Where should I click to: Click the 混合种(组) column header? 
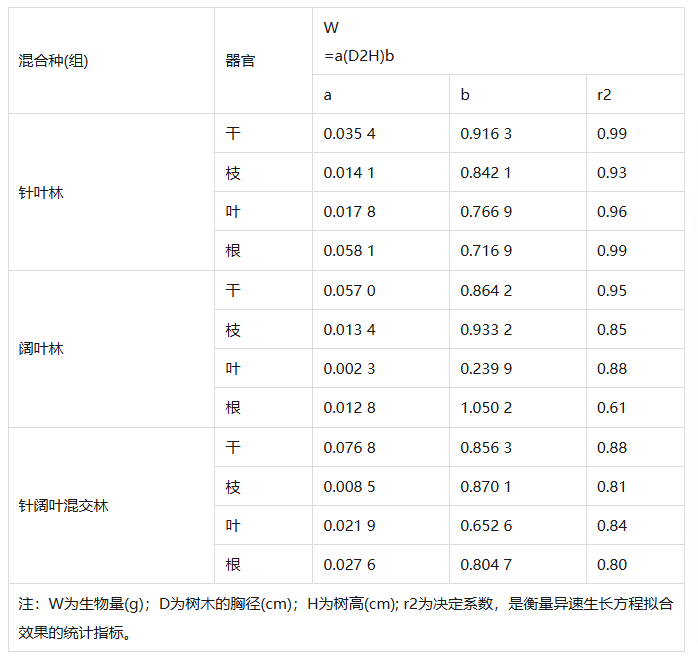tap(111, 61)
